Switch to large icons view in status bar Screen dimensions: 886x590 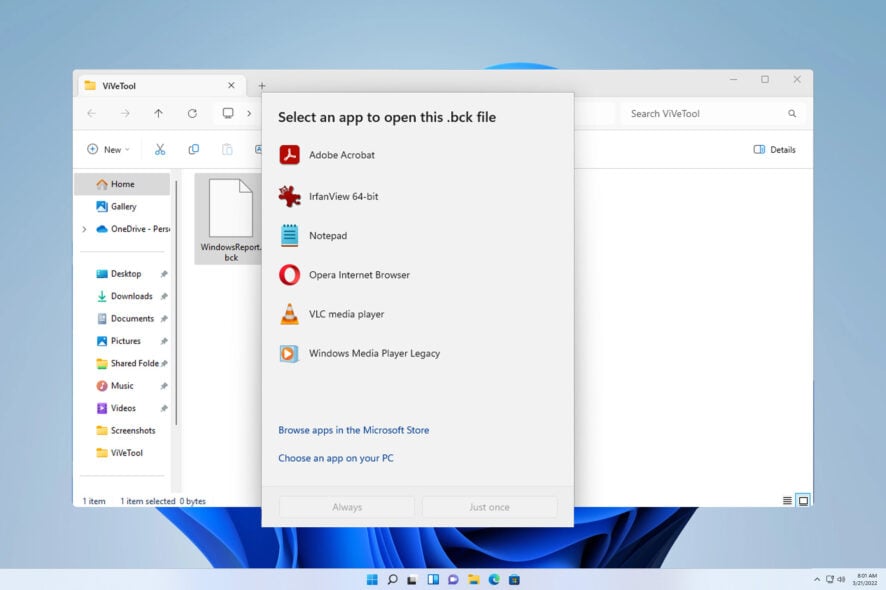click(x=803, y=500)
